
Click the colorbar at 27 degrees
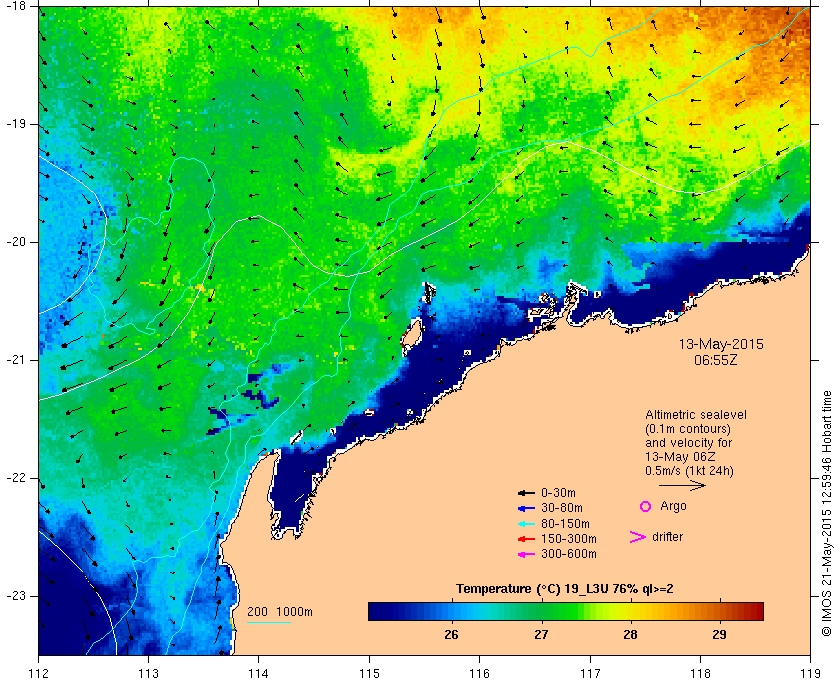pos(541,611)
